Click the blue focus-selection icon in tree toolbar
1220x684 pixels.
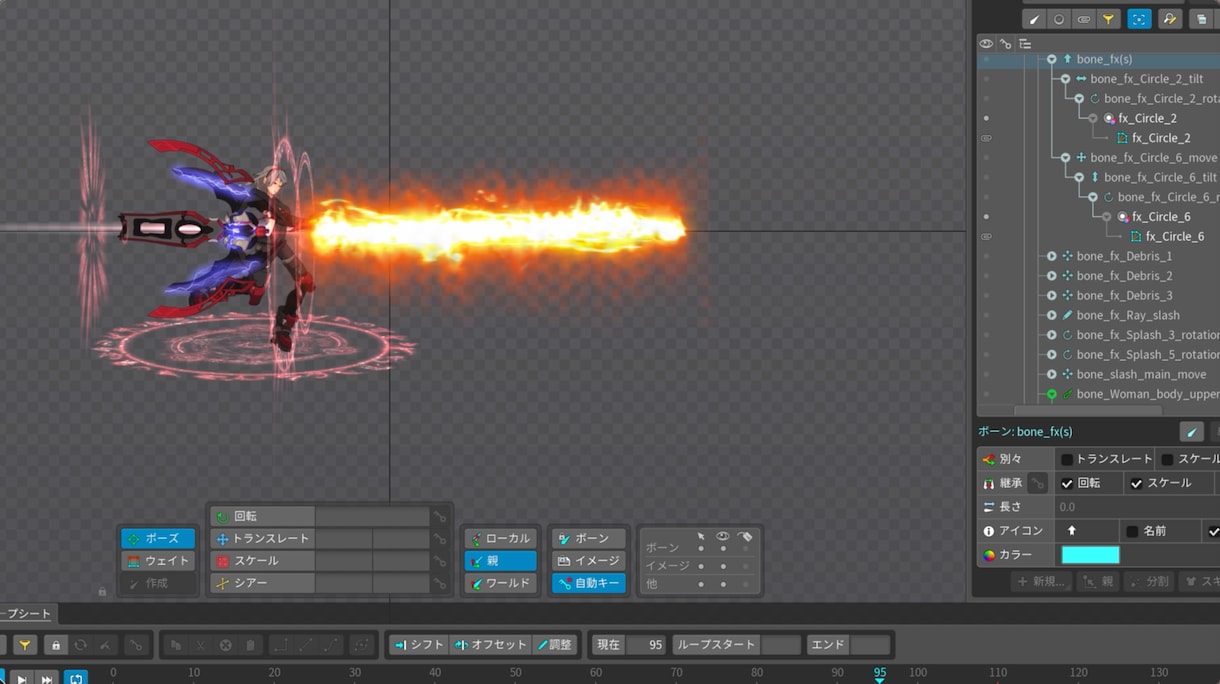1139,19
